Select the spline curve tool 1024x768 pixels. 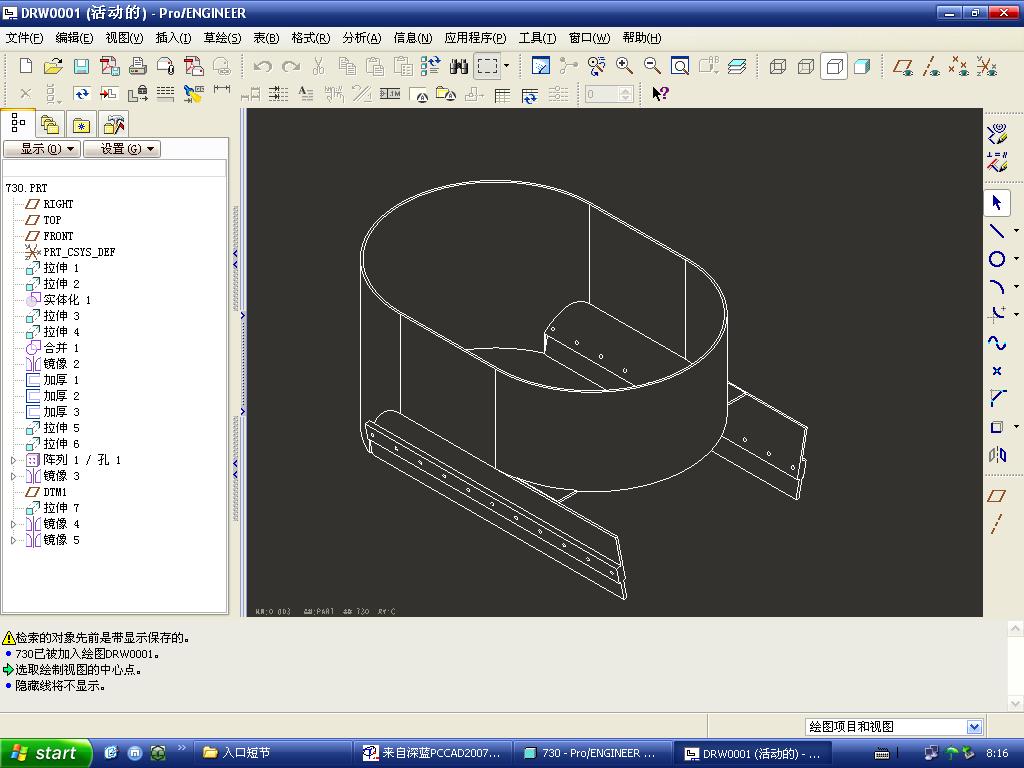[997, 342]
